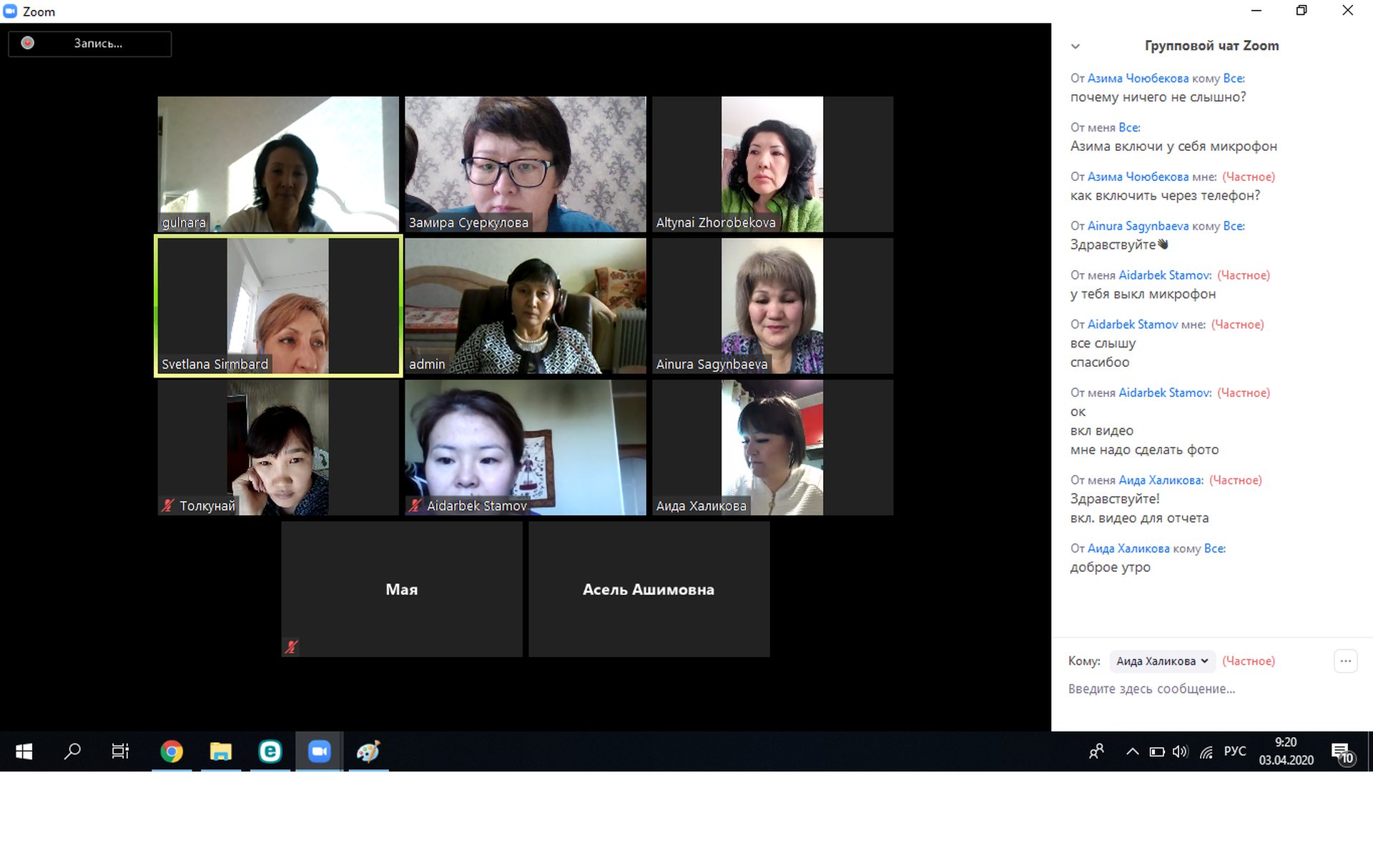This screenshot has height=868, width=1373.
Task: Open Google Chrome from the taskbar
Action: 172,751
